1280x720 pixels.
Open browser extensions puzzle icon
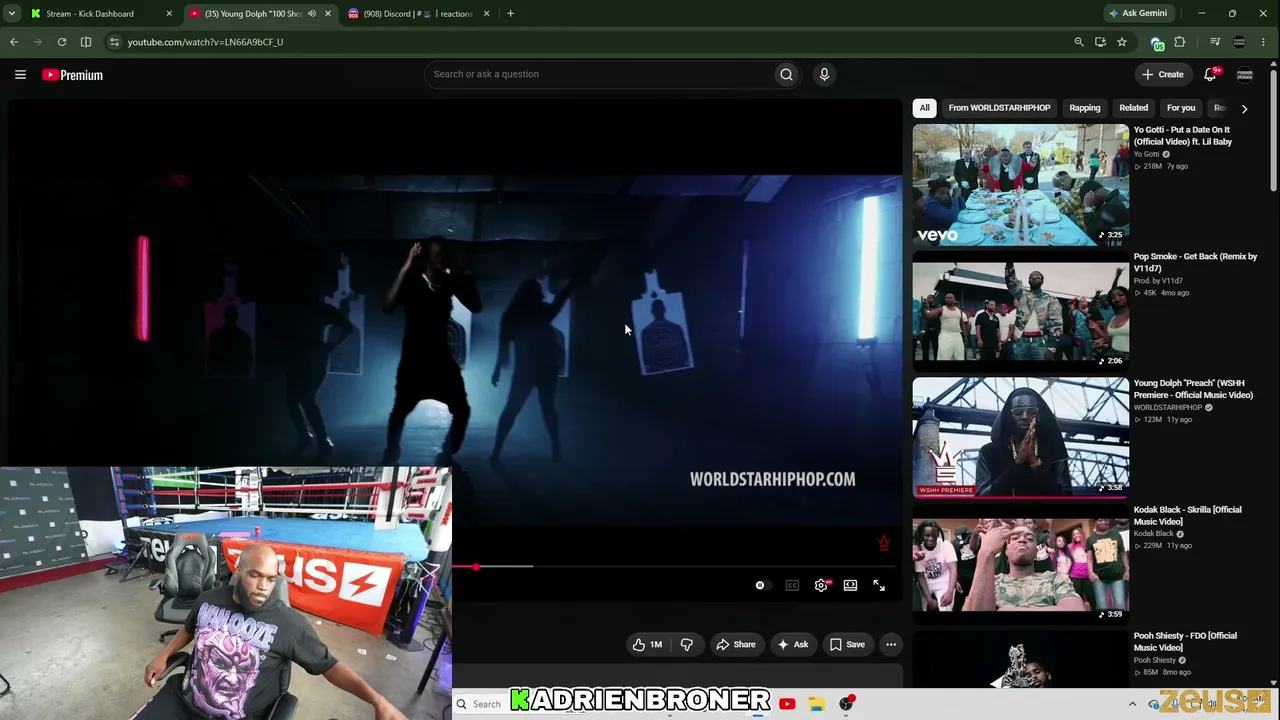tap(1180, 42)
